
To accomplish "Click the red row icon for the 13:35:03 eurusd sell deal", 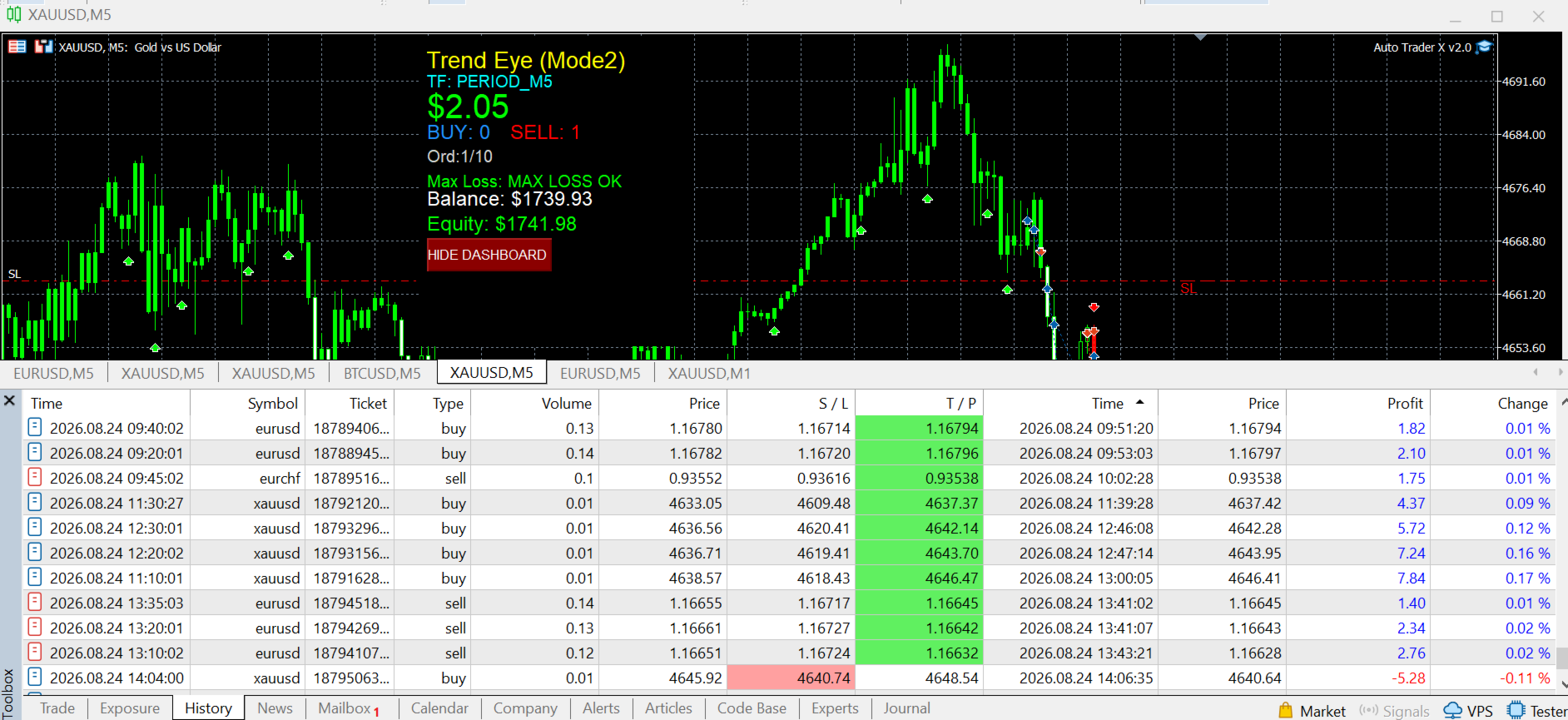I will point(35,603).
